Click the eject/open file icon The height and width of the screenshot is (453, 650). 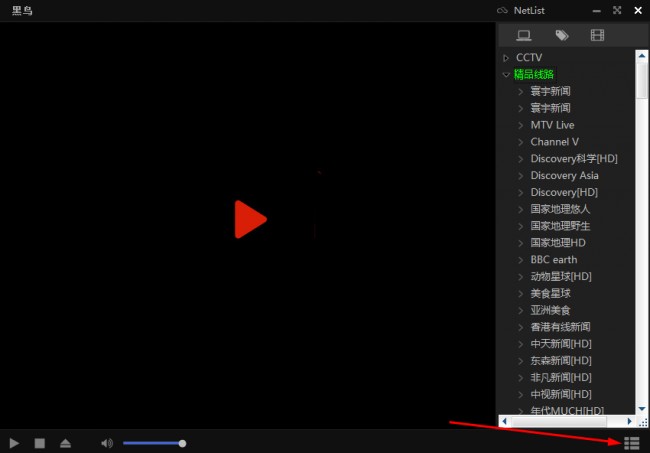(65, 443)
